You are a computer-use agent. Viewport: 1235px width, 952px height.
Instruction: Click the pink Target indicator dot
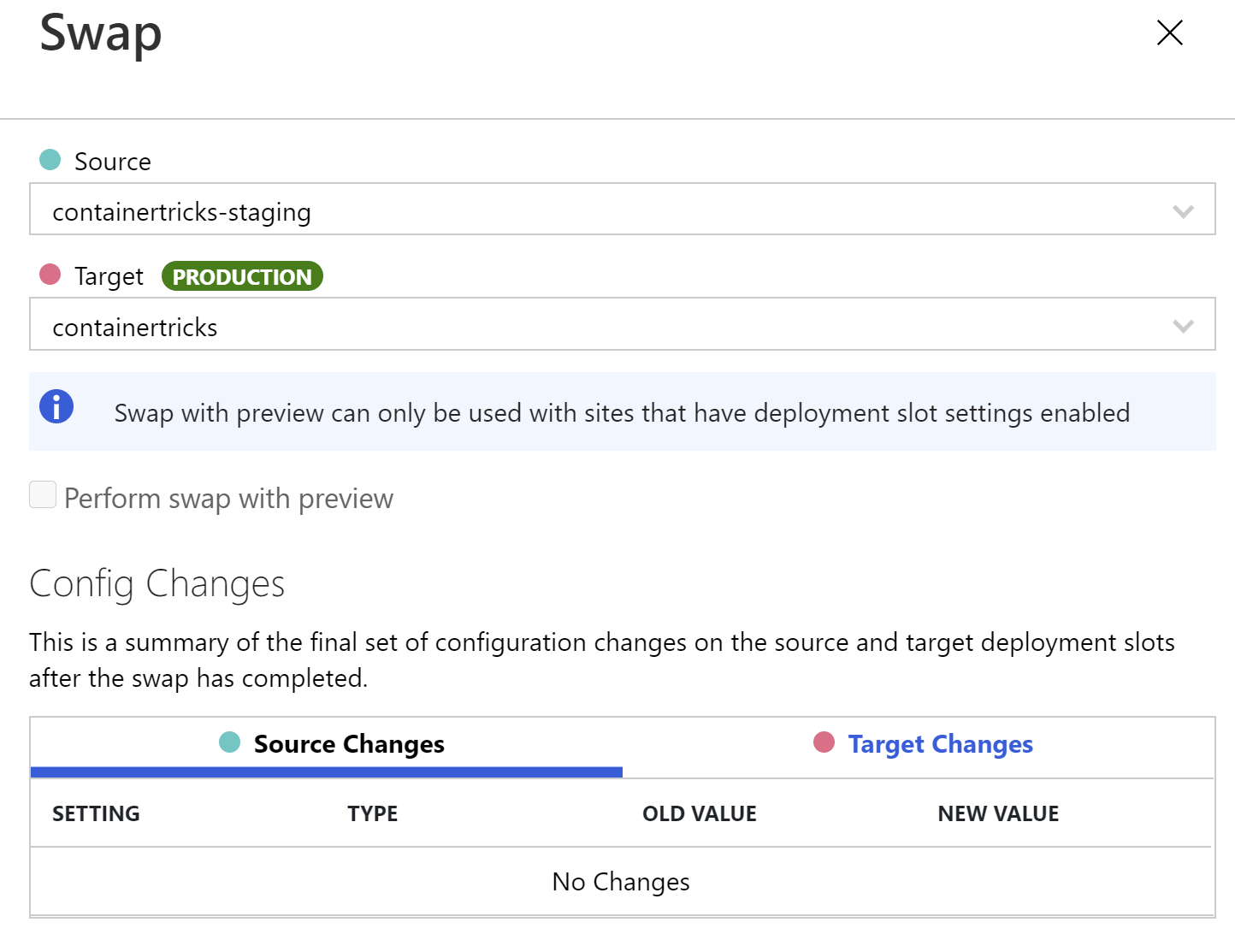(x=50, y=274)
